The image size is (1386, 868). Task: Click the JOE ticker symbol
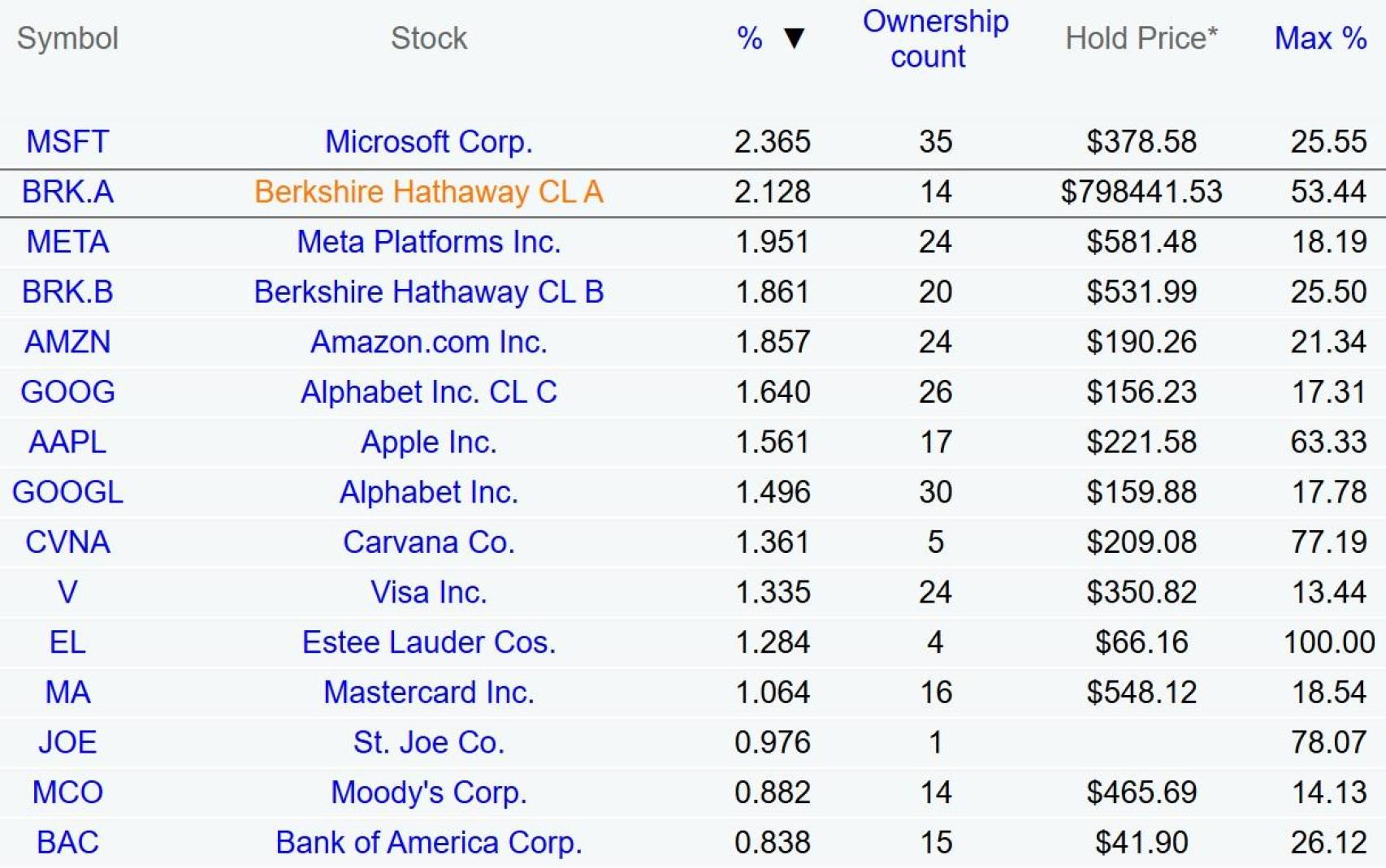(67, 742)
